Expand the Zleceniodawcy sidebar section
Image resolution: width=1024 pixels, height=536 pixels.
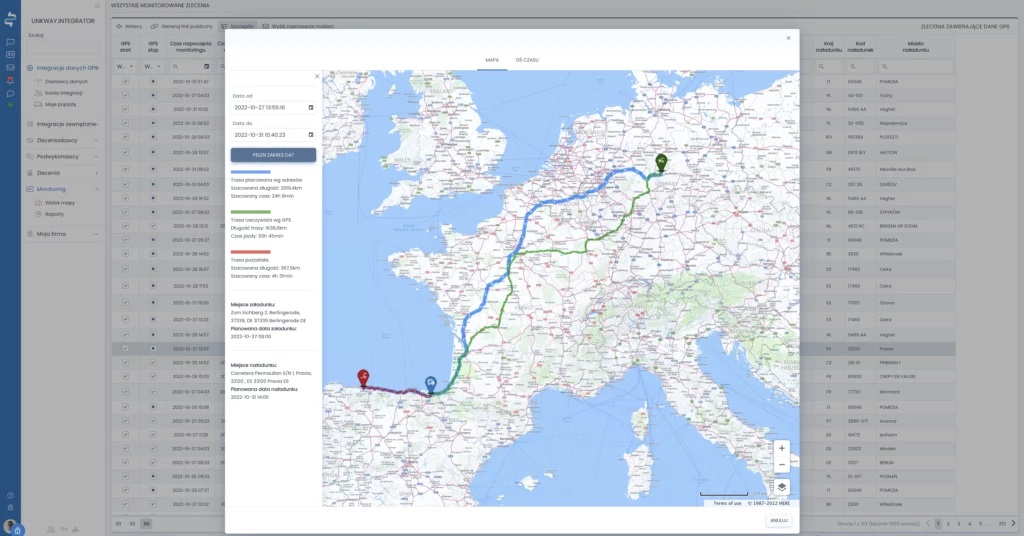(97, 140)
